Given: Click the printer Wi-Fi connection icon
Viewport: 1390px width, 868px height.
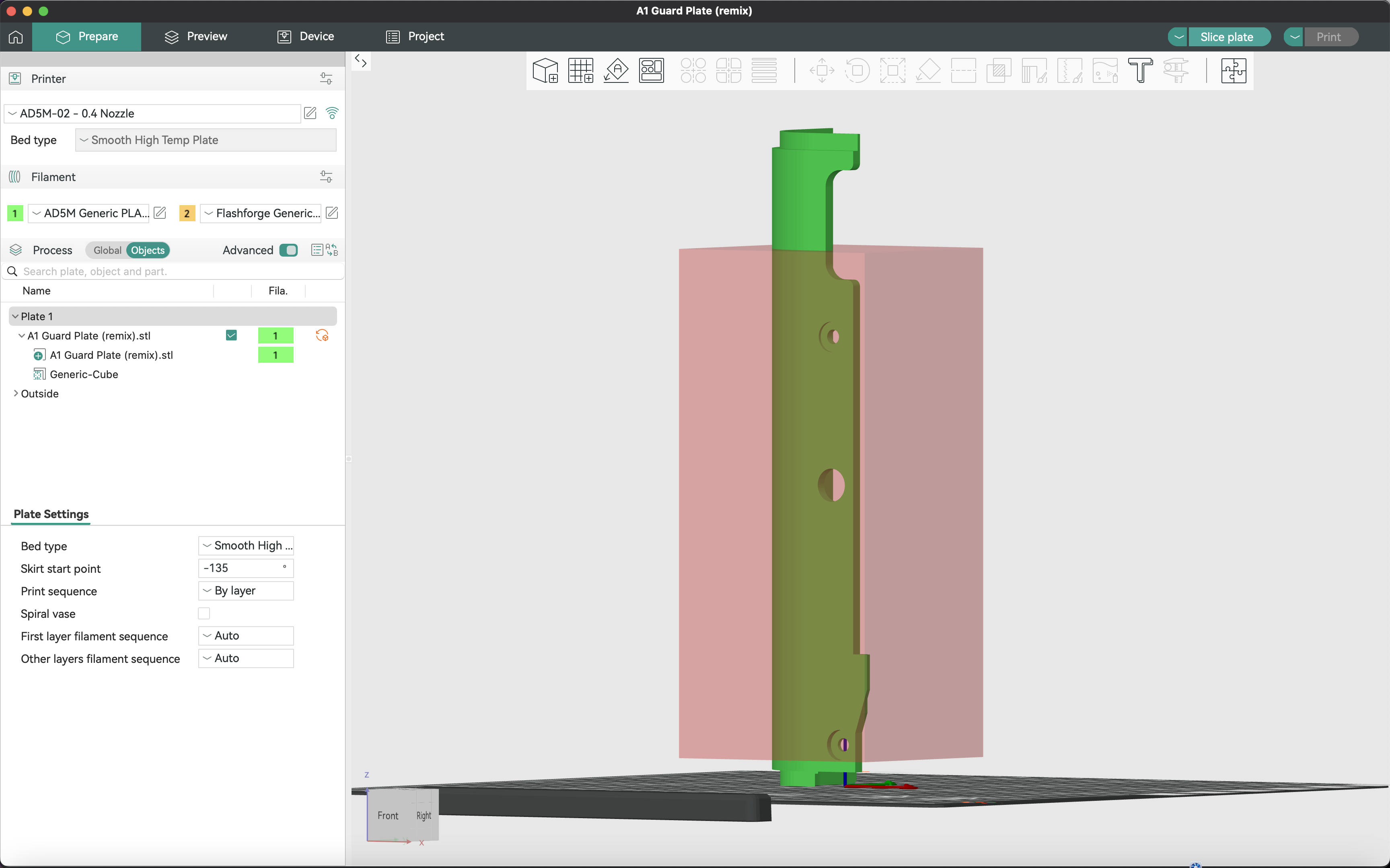Looking at the screenshot, I should click(332, 113).
